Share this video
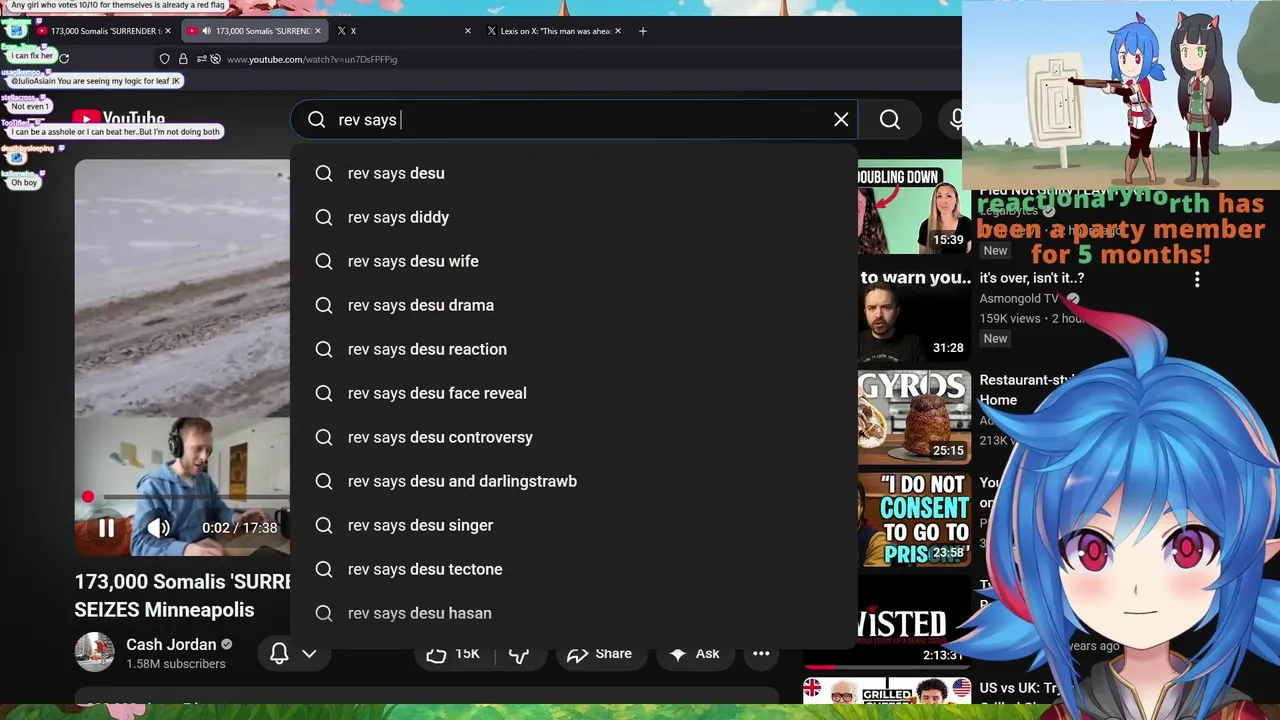The width and height of the screenshot is (1280, 720). (x=599, y=654)
